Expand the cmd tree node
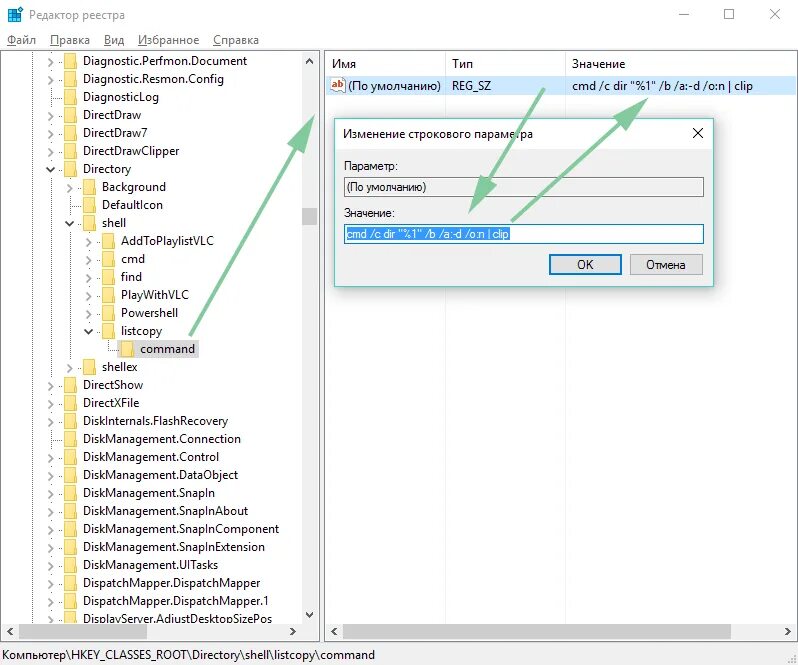The height and width of the screenshot is (665, 798). (x=88, y=260)
